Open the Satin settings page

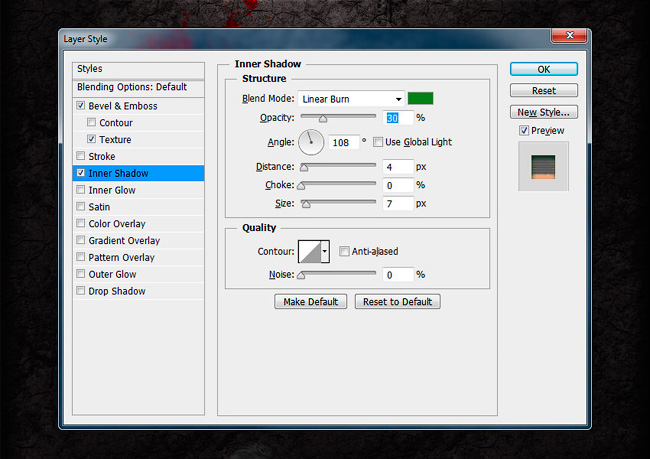[99, 207]
